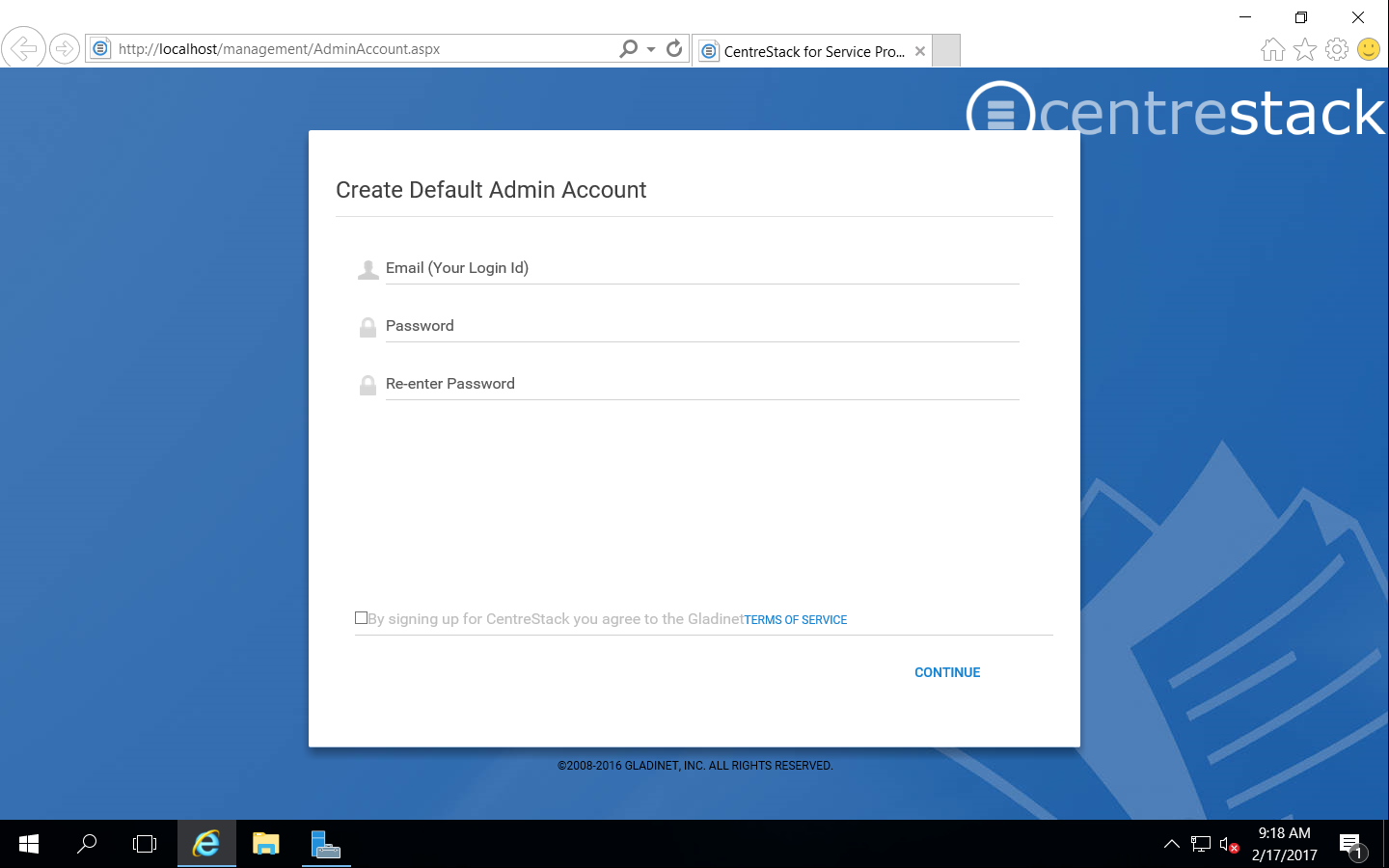This screenshot has width=1389, height=868.
Task: Open the browser Tools gear icon
Action: tap(1337, 49)
